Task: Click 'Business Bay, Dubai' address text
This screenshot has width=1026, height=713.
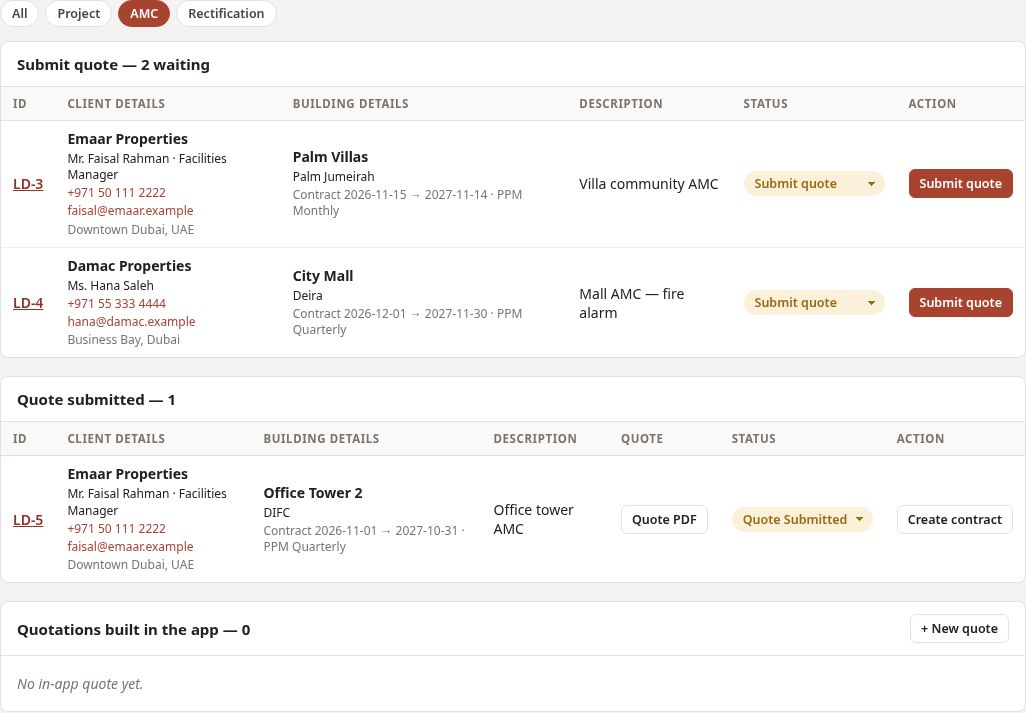Action: (124, 339)
